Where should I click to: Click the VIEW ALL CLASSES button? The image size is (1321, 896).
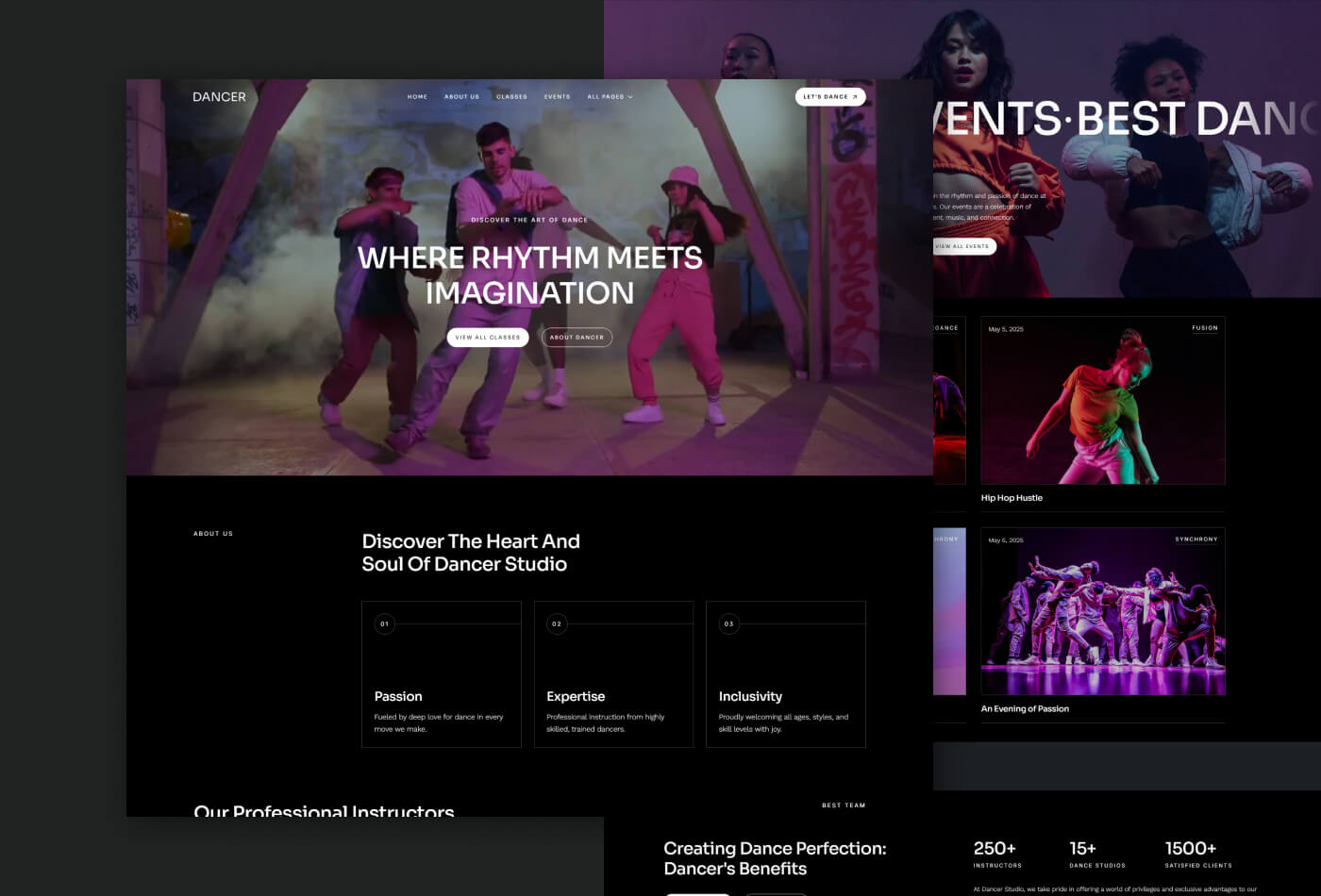[488, 337]
